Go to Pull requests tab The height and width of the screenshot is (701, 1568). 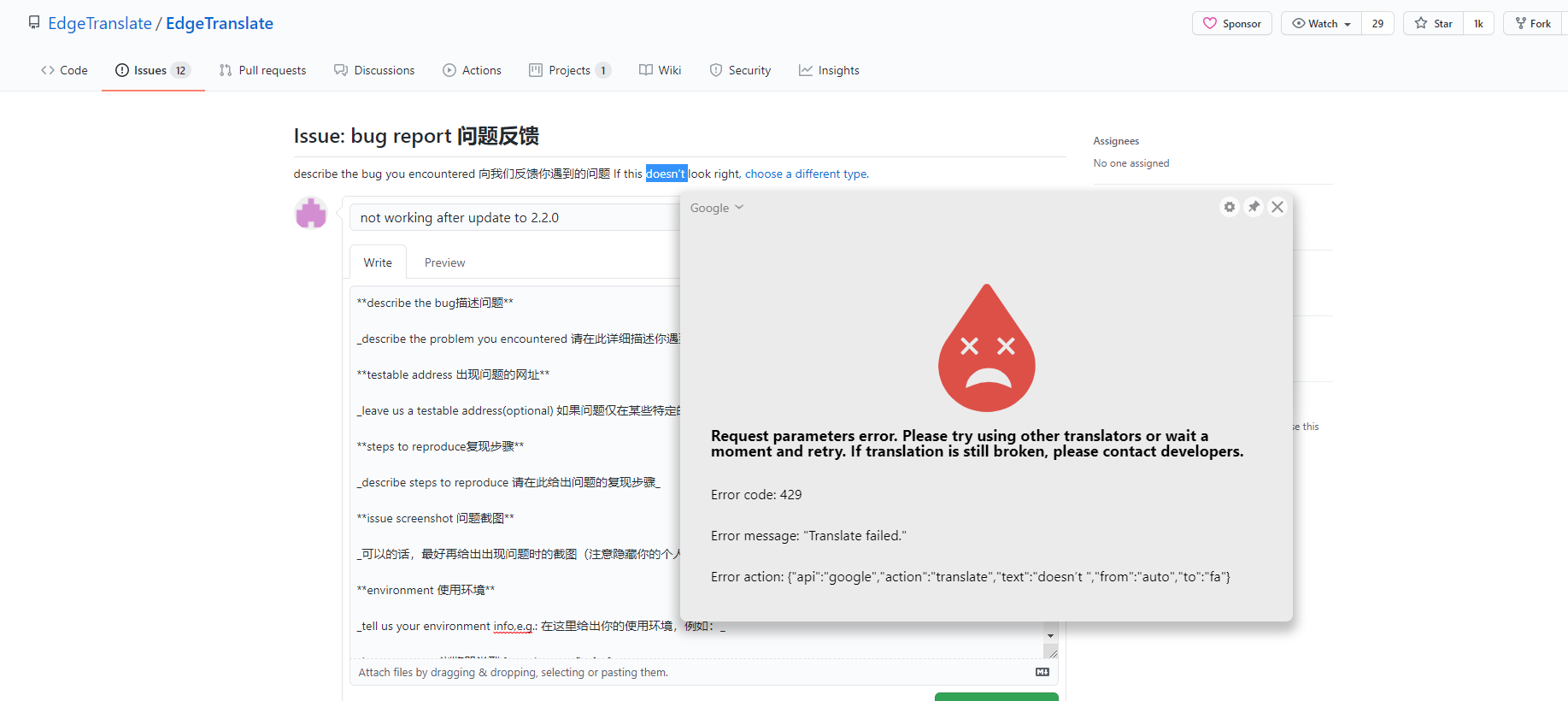(x=262, y=70)
